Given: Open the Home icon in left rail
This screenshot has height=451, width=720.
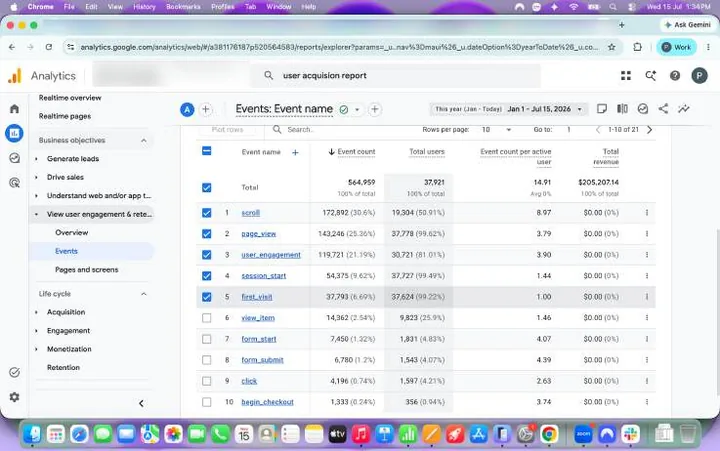Looking at the screenshot, I should pyautogui.click(x=14, y=109).
